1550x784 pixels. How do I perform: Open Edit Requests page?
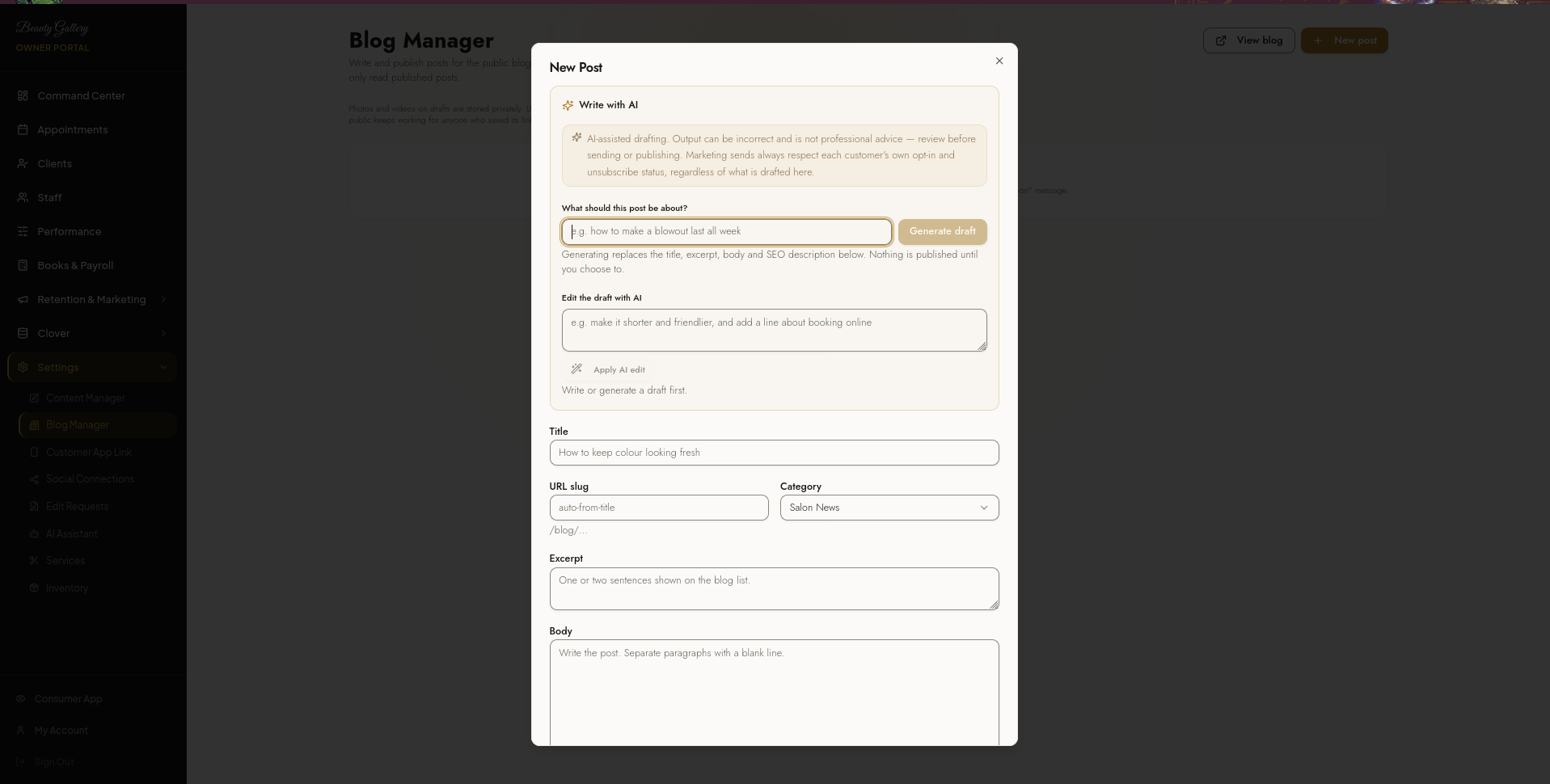pos(97,506)
